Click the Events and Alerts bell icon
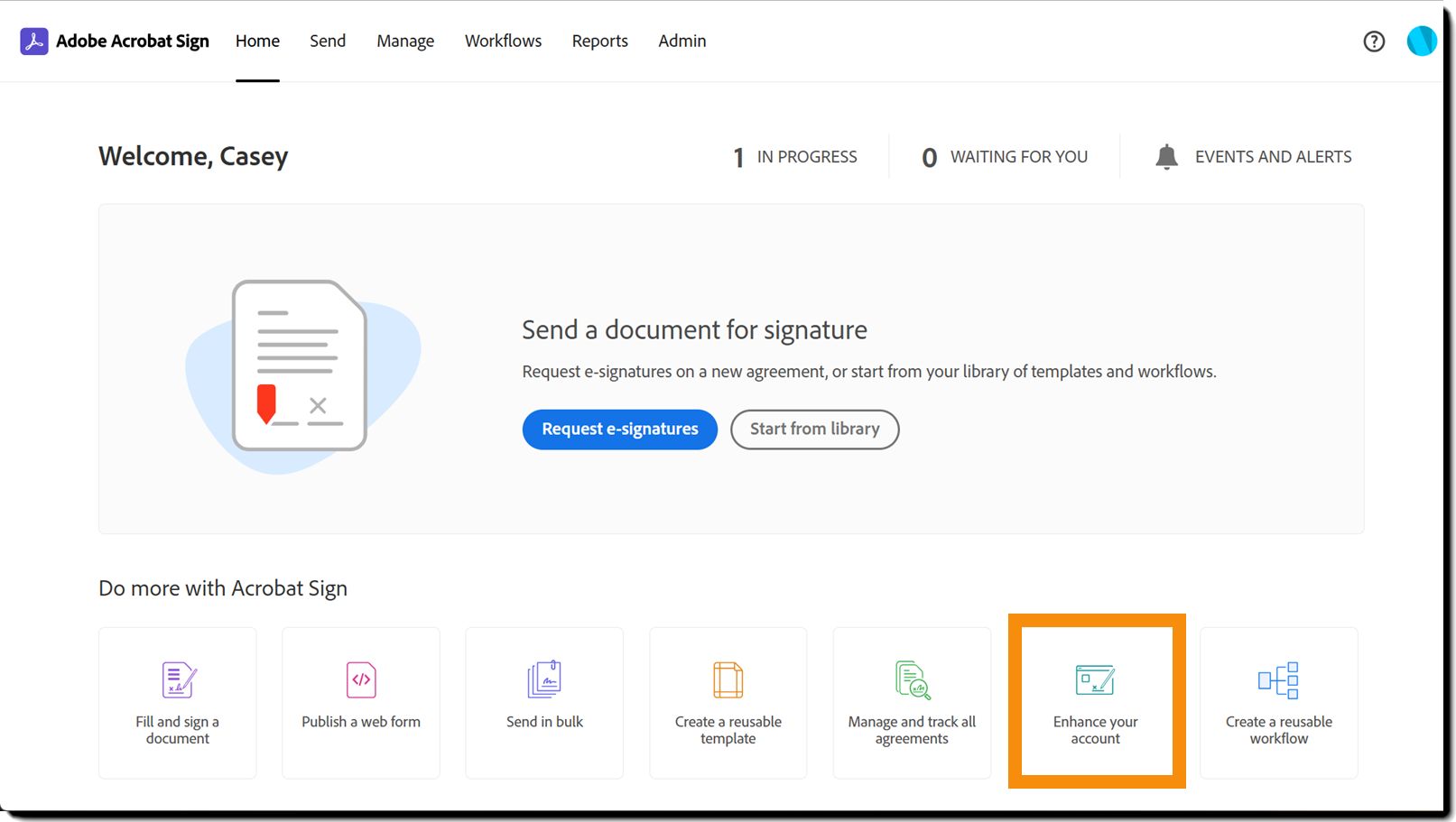This screenshot has height=822, width=1456. coord(1166,157)
